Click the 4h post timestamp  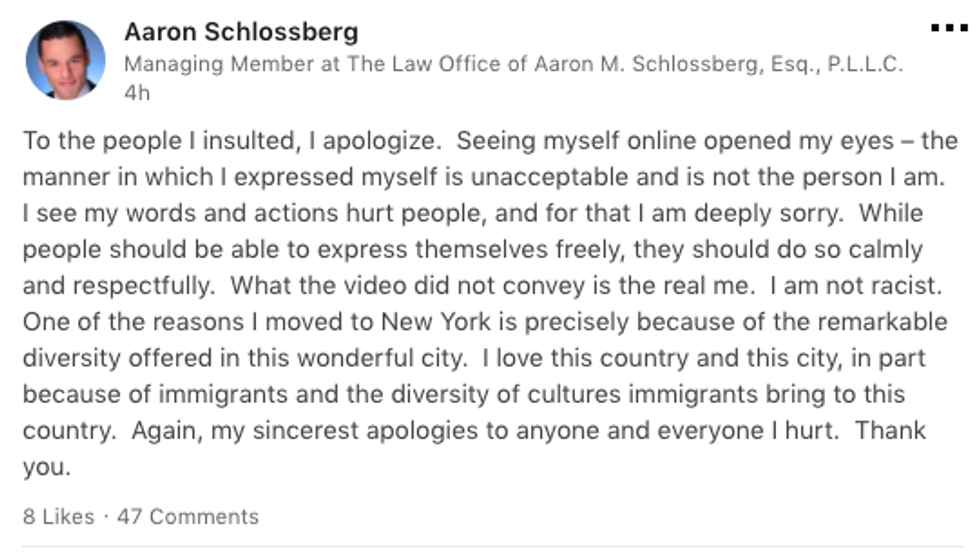(x=135, y=92)
